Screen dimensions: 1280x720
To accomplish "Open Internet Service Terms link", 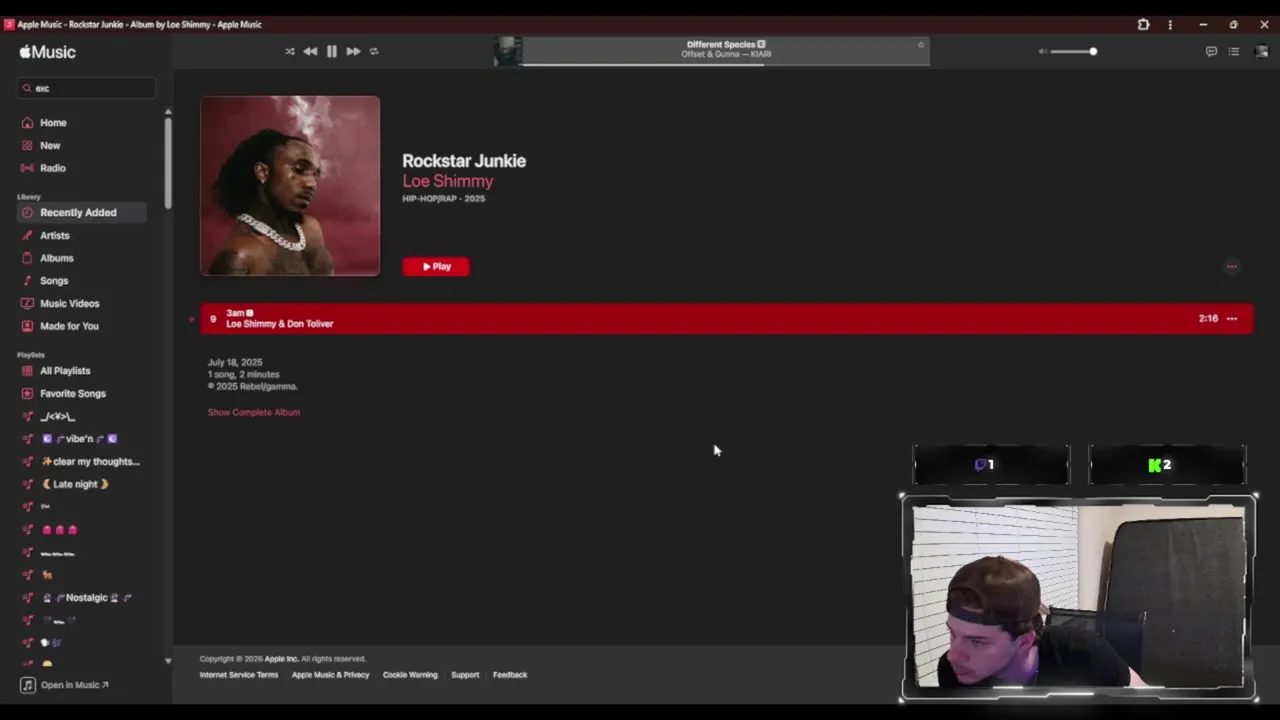I will 239,675.
